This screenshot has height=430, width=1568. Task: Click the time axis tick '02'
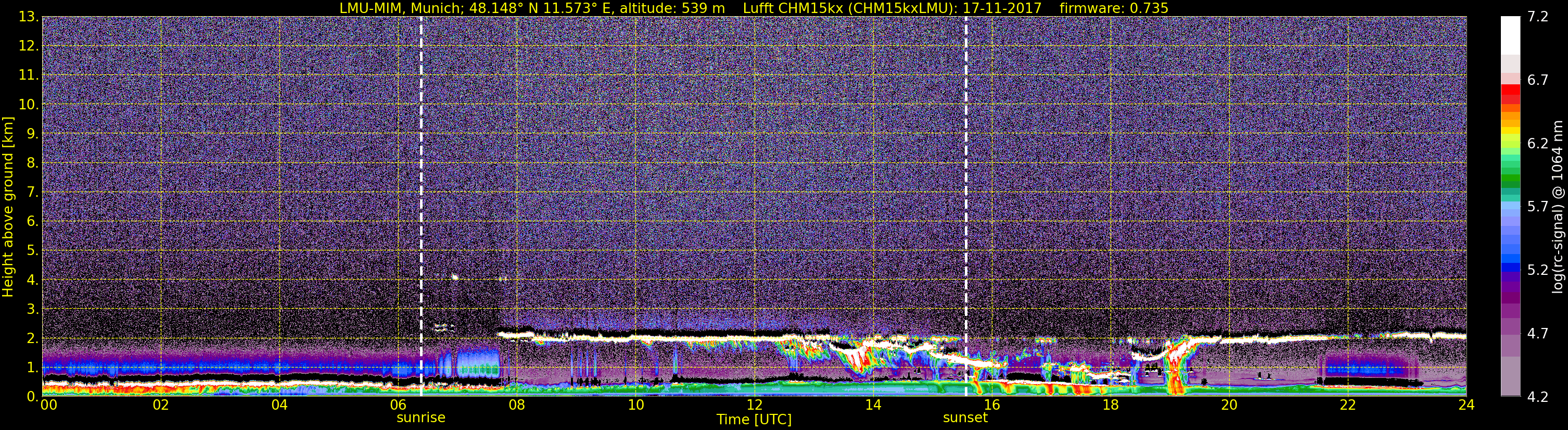(161, 405)
